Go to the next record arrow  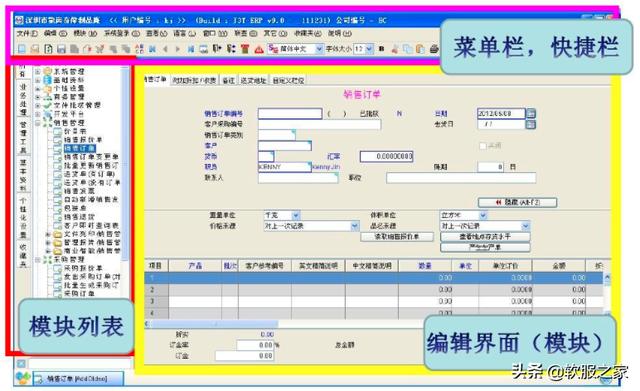pyautogui.click(x=178, y=49)
